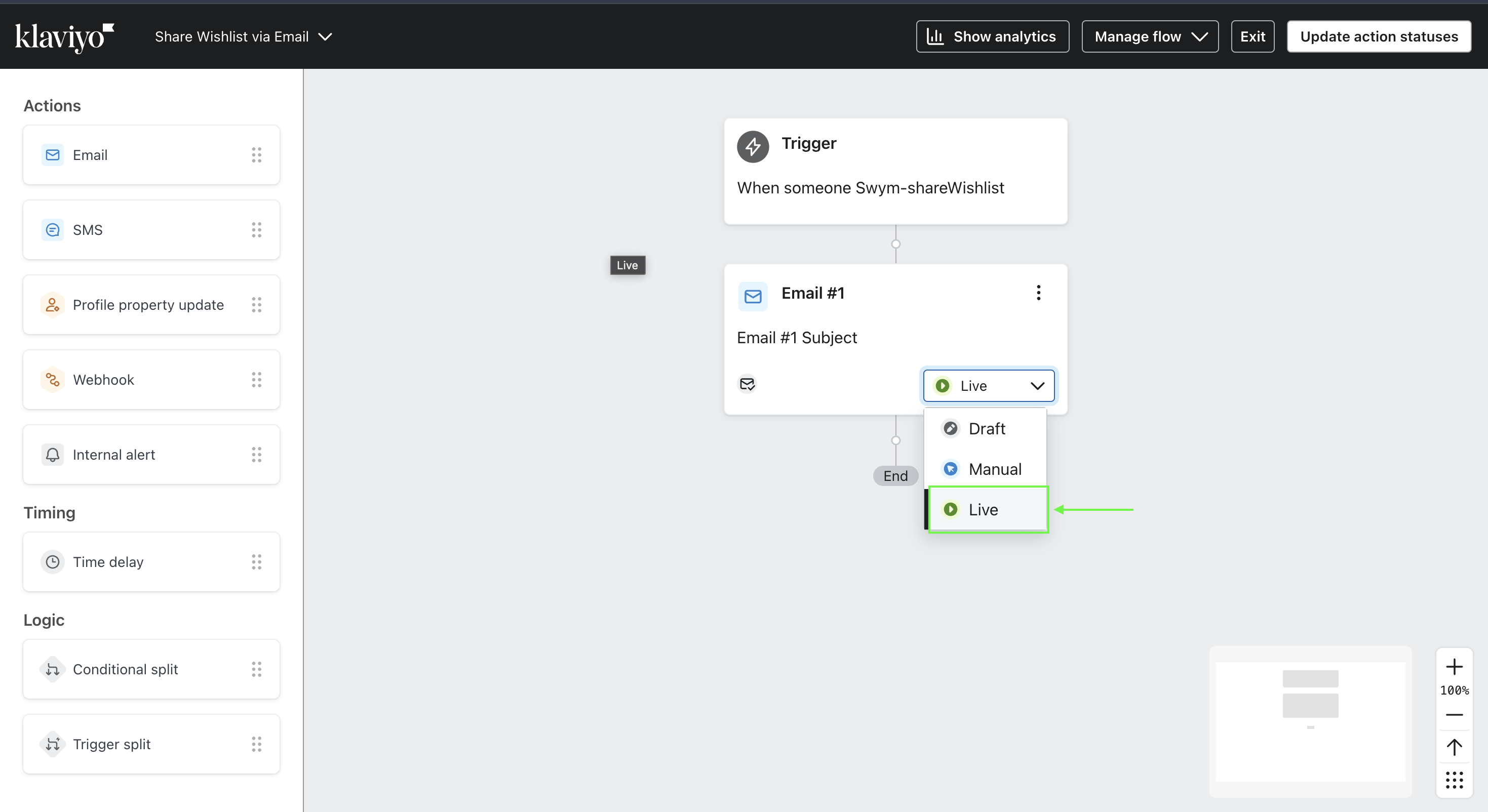Expand the Email #1 status dropdown

click(x=988, y=386)
